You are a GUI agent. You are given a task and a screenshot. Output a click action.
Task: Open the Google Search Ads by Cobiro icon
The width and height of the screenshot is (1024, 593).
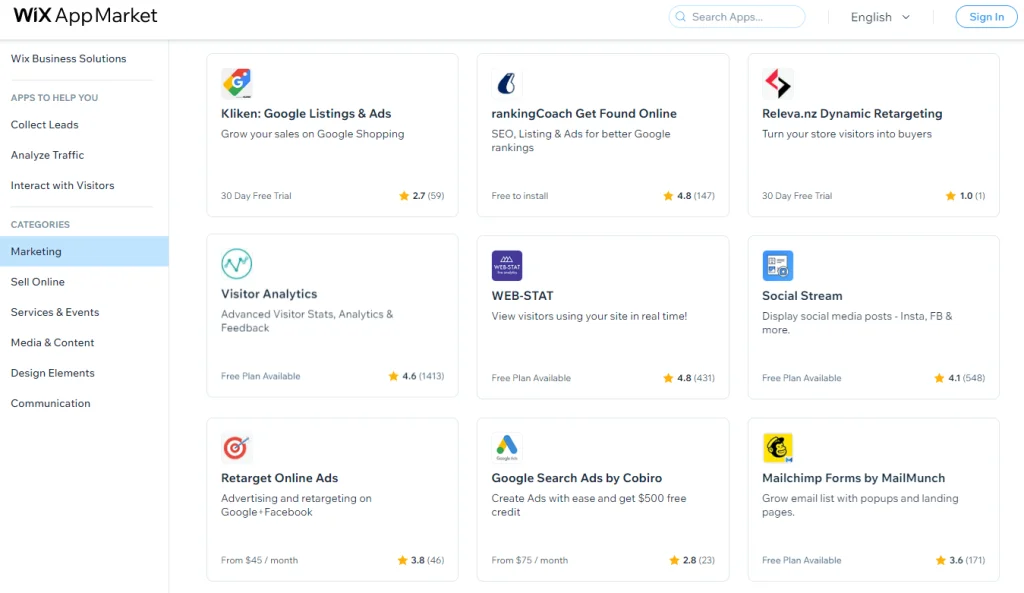(x=507, y=447)
